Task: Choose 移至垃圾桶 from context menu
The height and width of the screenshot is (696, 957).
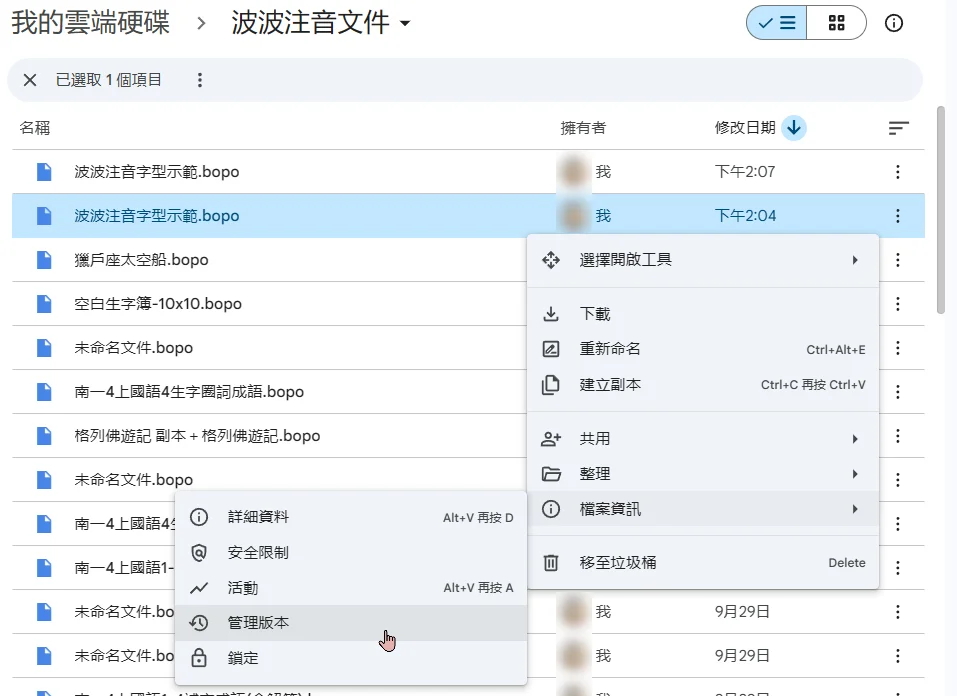Action: coord(702,562)
